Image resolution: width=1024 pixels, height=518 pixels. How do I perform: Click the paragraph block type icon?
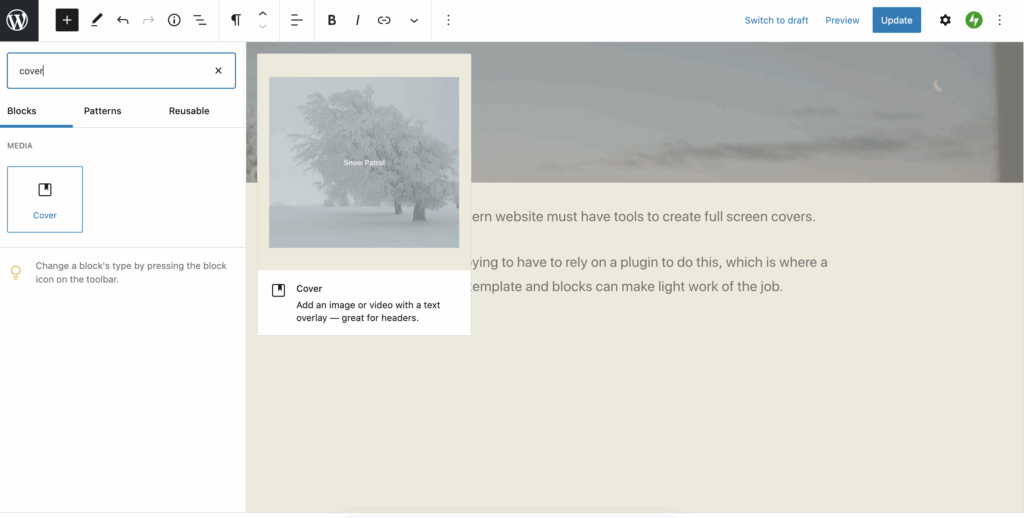click(236, 20)
